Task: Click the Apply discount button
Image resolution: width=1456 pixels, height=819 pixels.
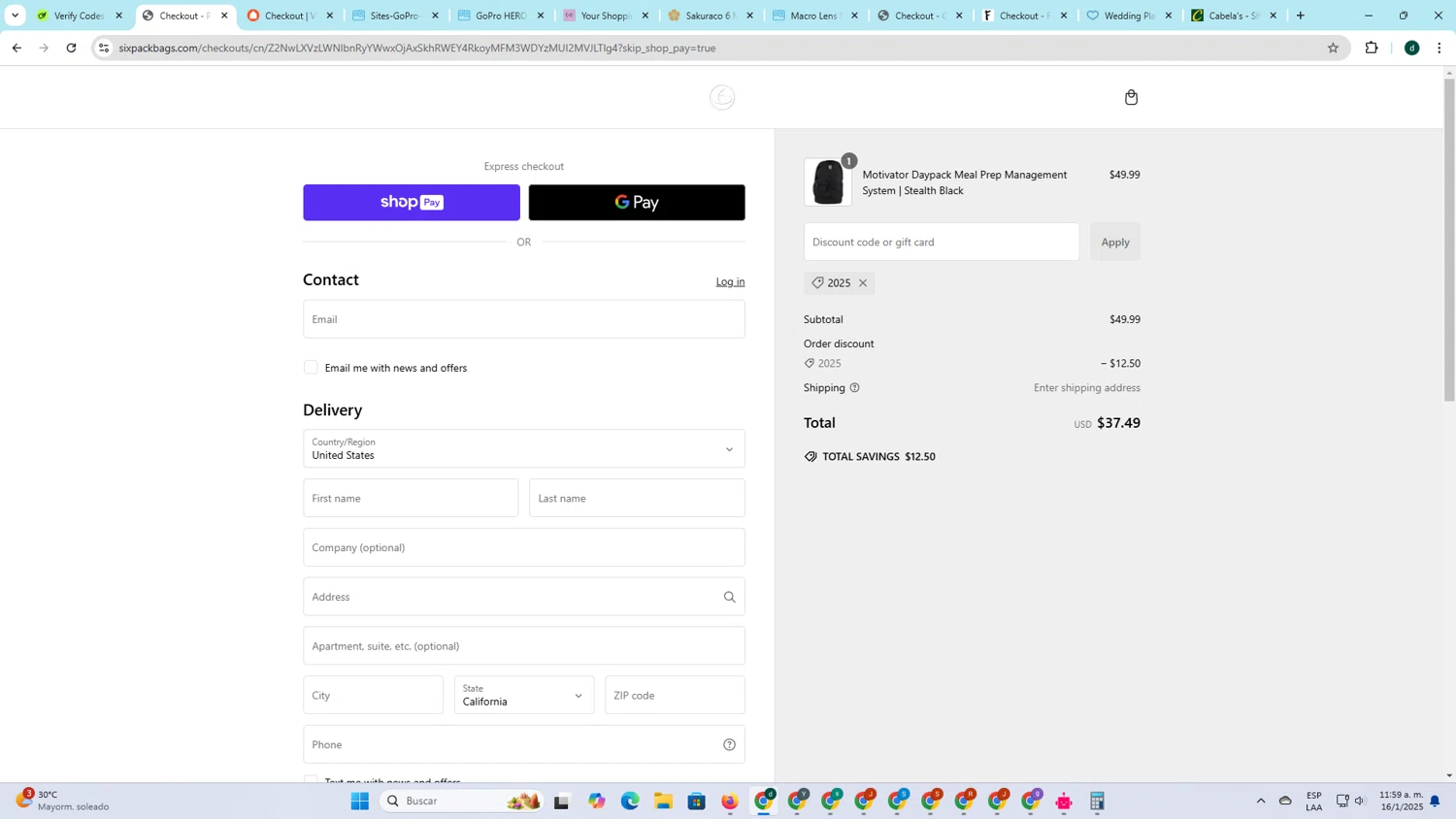Action: point(1115,242)
